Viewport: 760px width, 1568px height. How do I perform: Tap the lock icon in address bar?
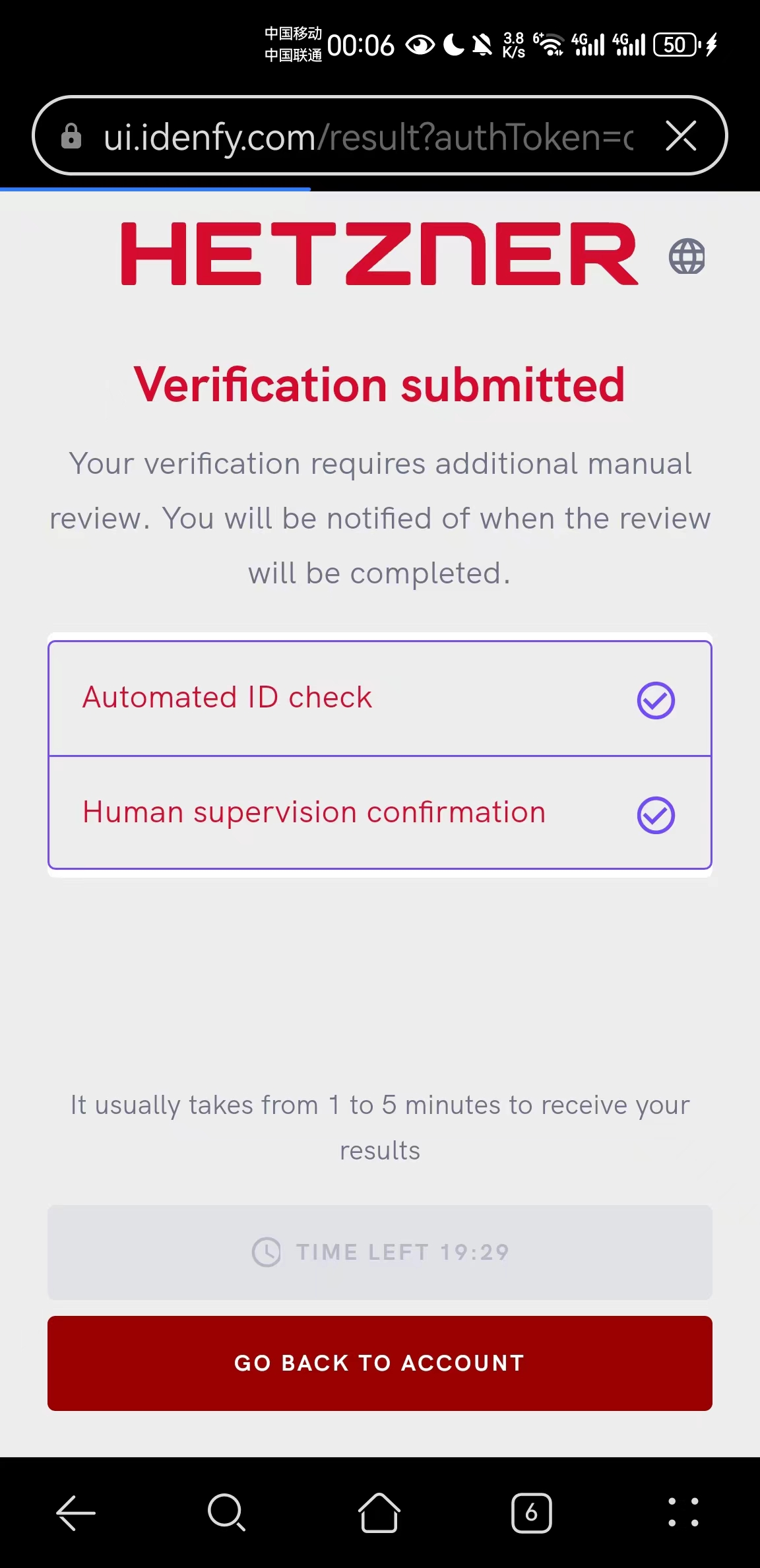71,137
